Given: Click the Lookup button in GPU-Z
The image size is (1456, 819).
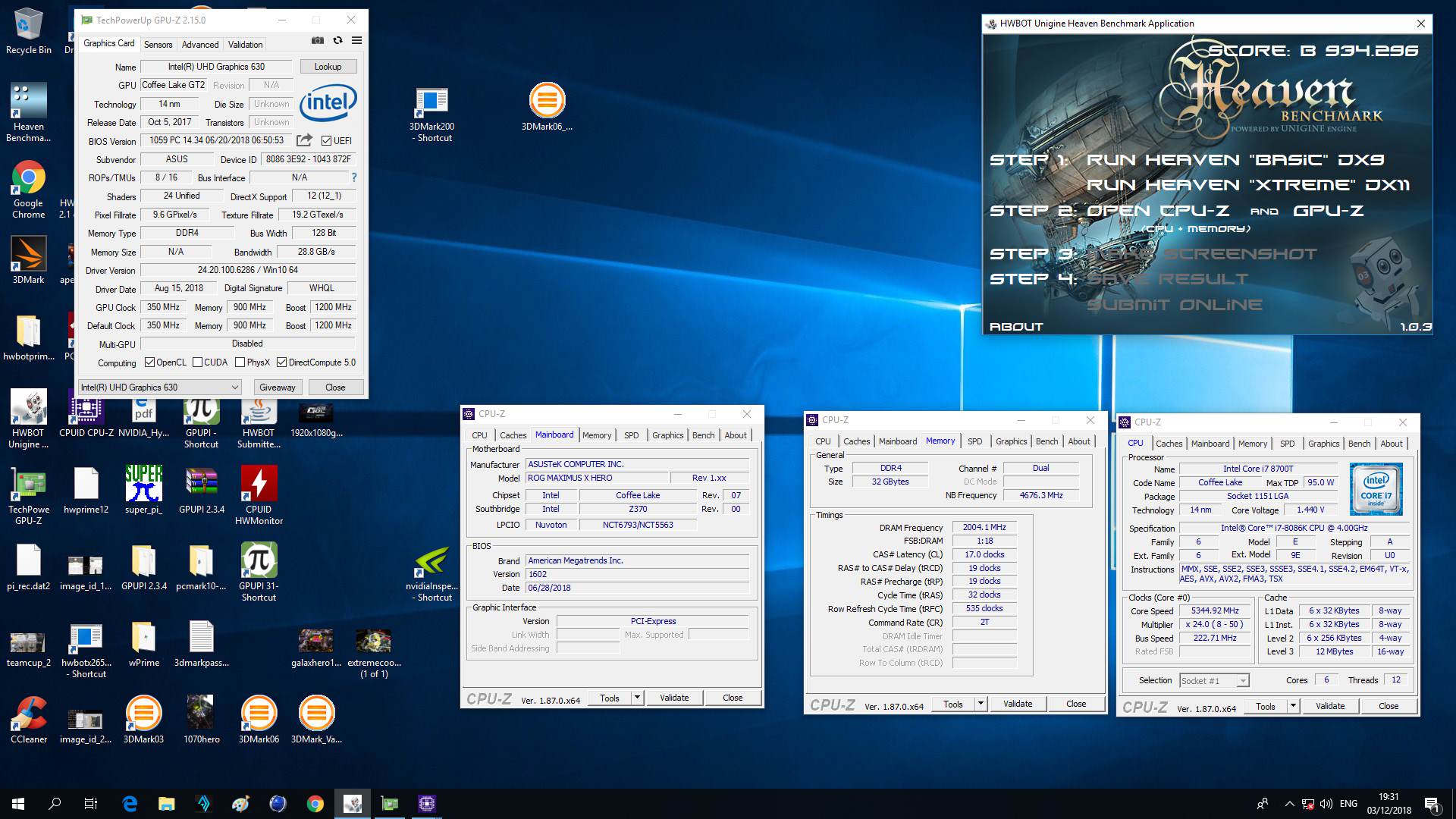Looking at the screenshot, I should point(328,67).
